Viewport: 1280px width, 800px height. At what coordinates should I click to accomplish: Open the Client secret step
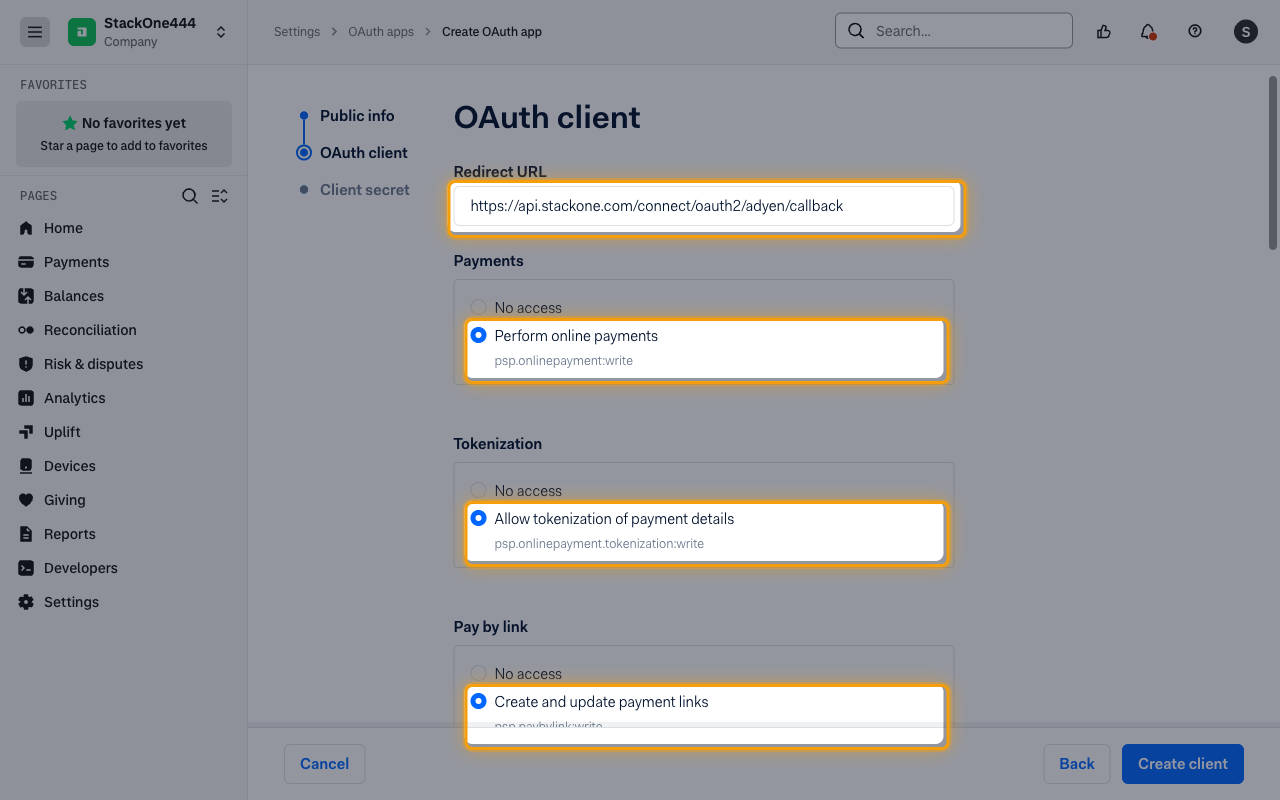(x=365, y=190)
